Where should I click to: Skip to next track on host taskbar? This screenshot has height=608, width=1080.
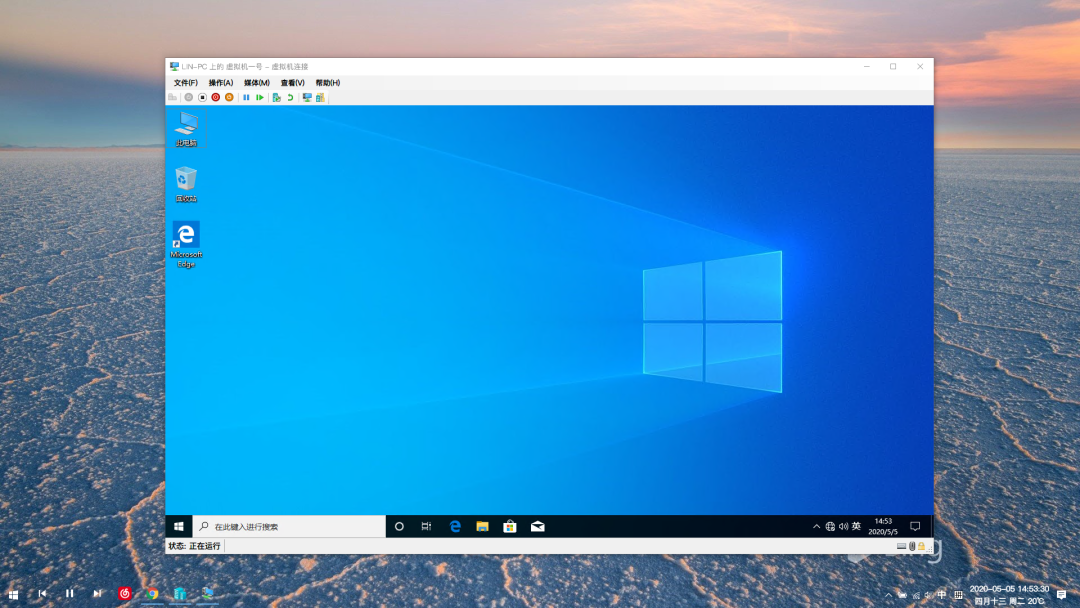tap(97, 594)
